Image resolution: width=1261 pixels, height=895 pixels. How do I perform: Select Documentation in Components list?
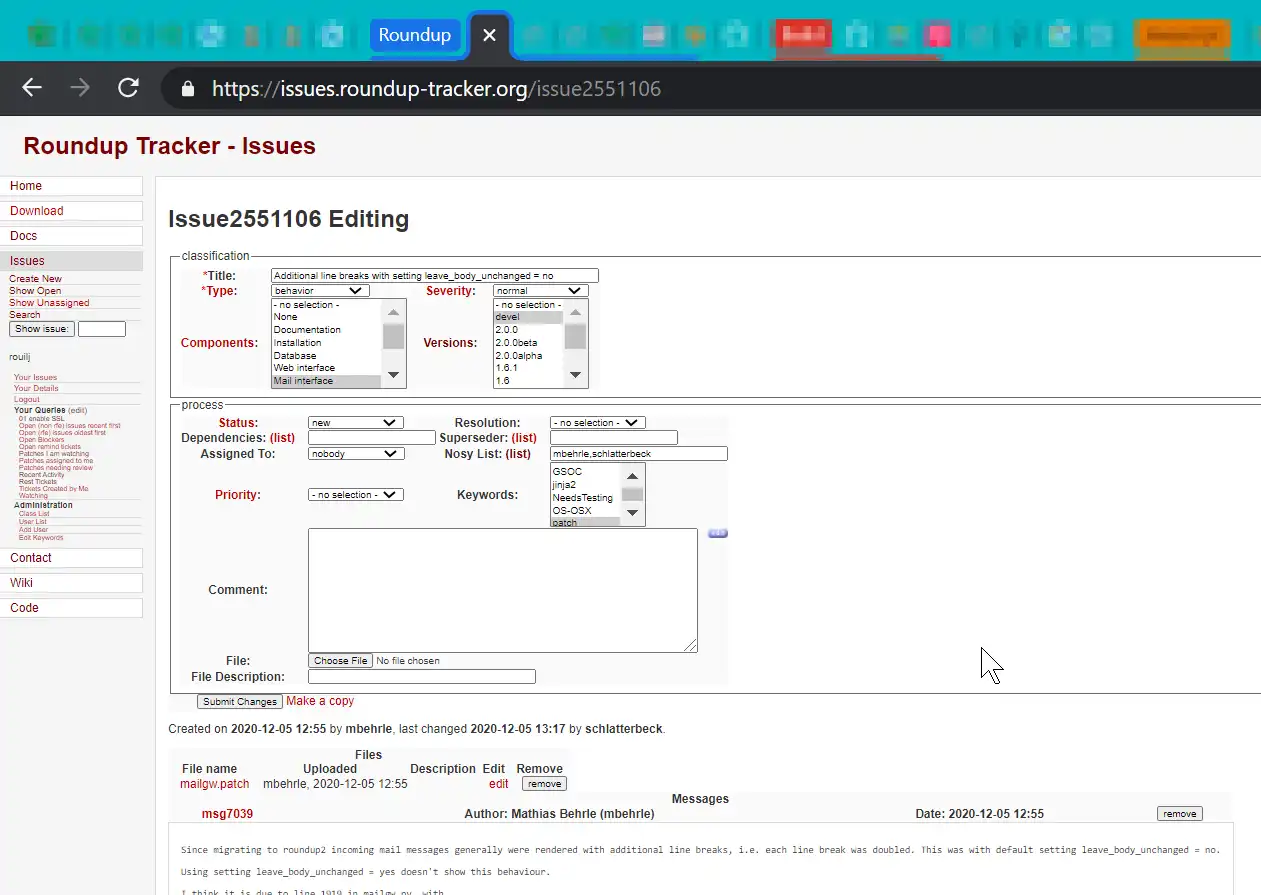326,330
